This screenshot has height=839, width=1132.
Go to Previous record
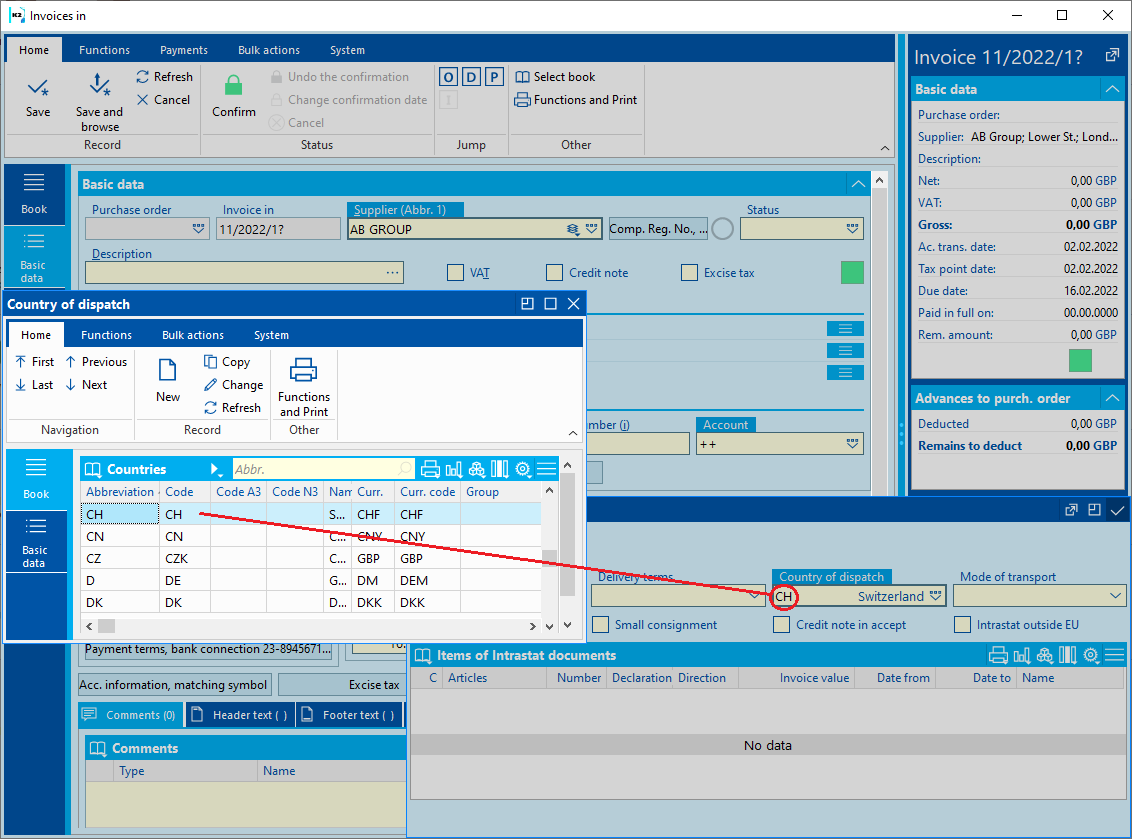(96, 362)
